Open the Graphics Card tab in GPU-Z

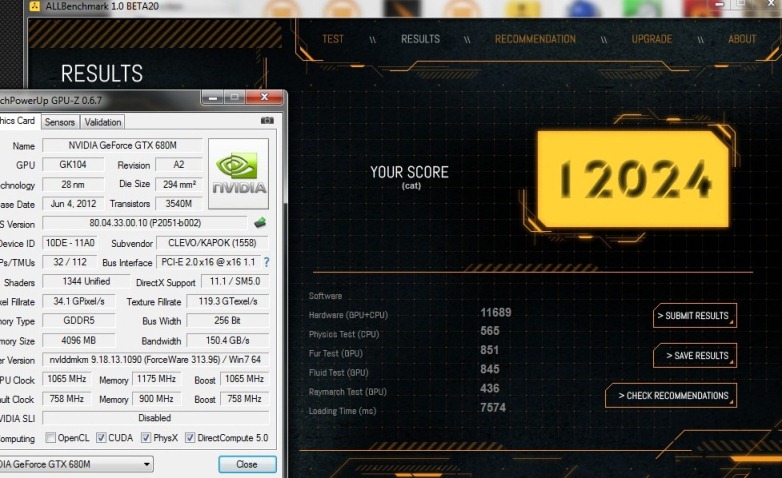point(18,121)
